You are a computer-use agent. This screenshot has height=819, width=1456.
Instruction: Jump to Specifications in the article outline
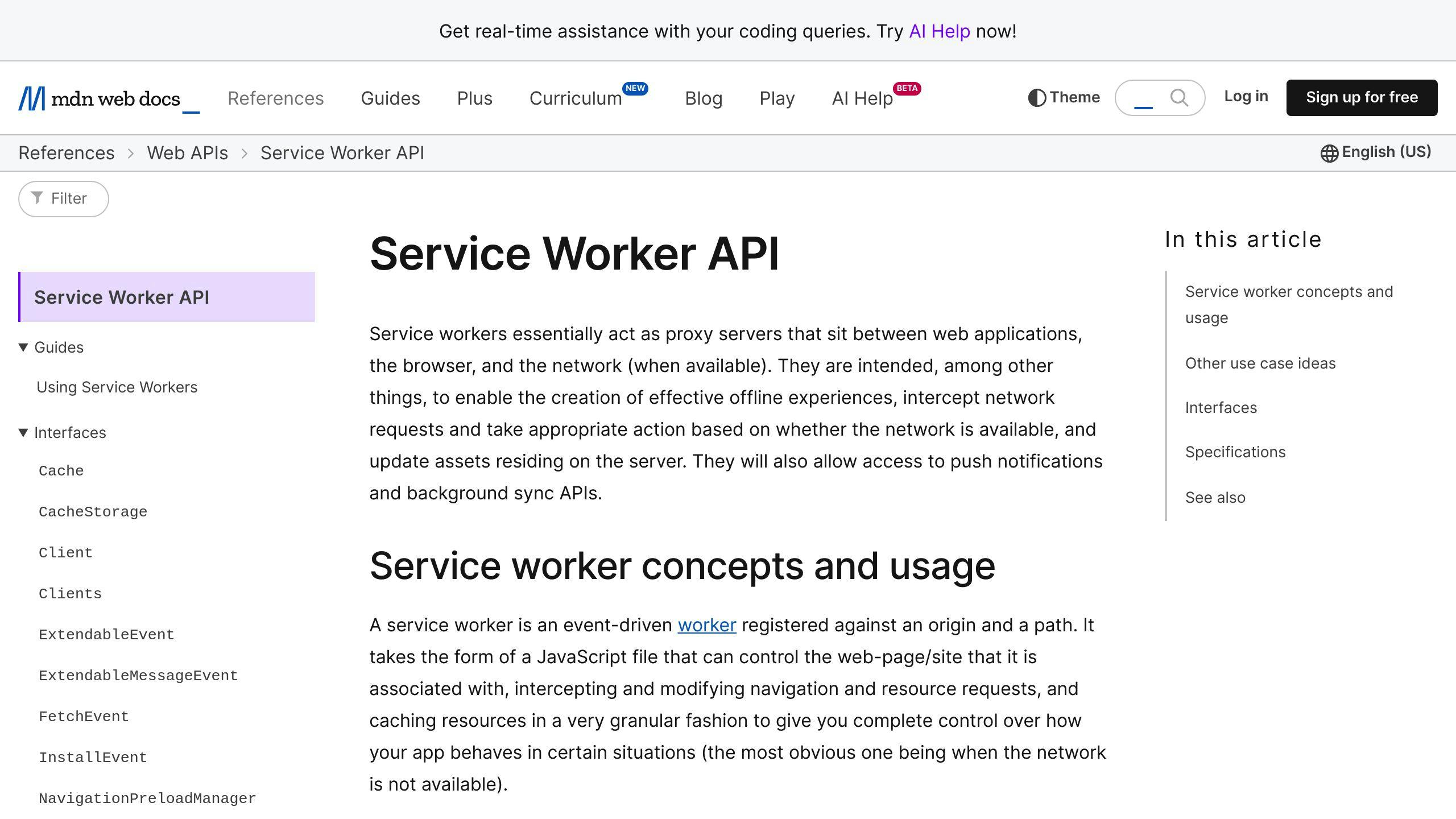1235,452
